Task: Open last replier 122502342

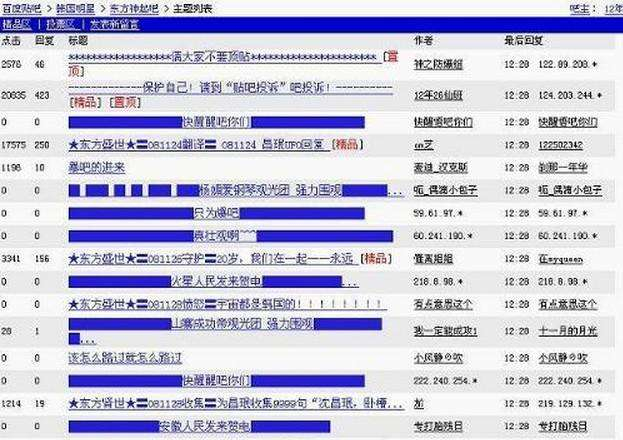Action: pyautogui.click(x=561, y=145)
